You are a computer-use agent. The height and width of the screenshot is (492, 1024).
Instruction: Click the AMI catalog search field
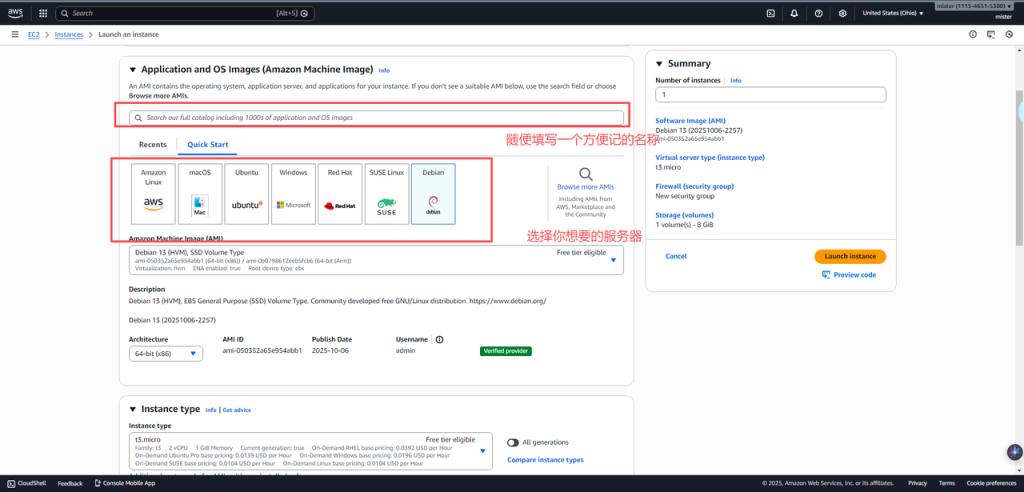coord(376,118)
